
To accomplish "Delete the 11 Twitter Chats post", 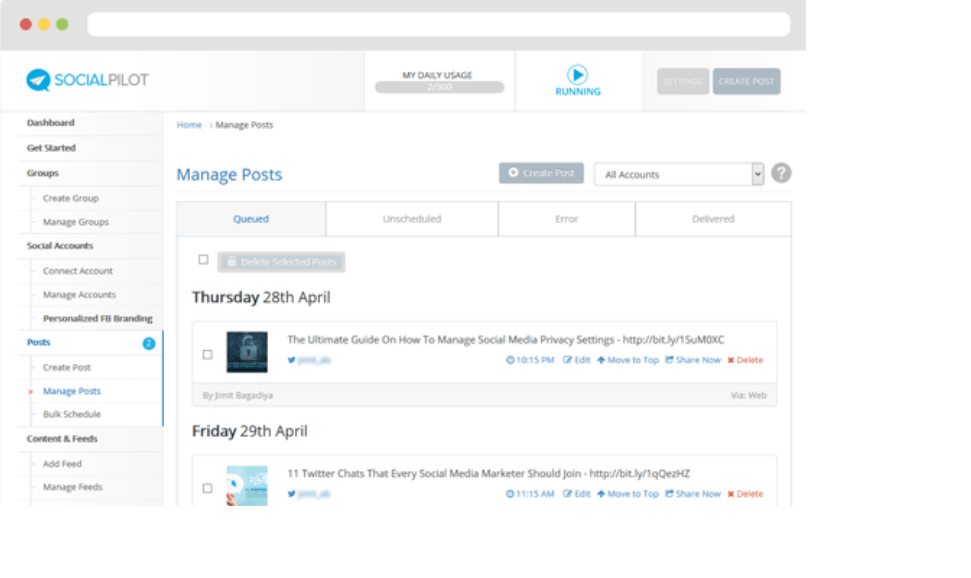I will click(746, 494).
